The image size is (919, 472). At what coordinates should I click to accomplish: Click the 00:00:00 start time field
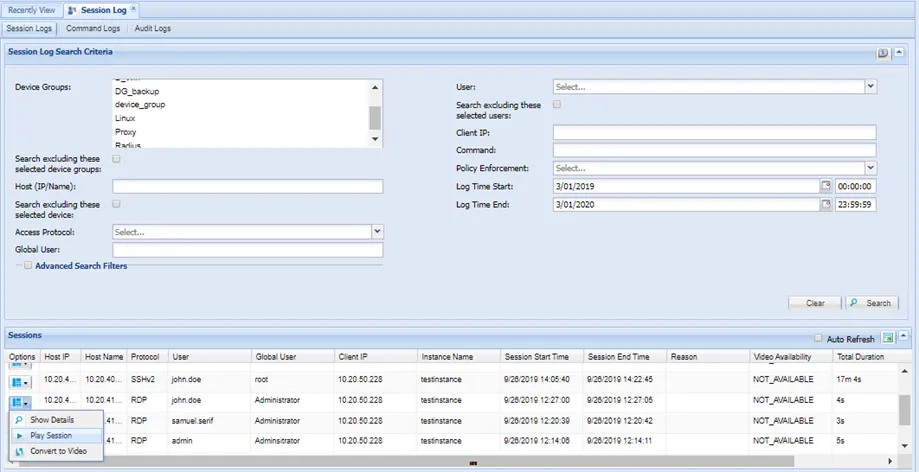[855, 186]
